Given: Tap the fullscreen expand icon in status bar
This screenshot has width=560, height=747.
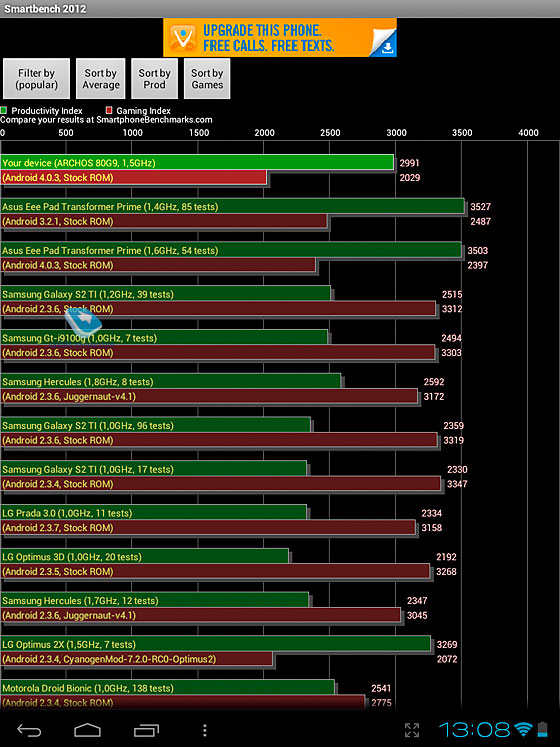Looking at the screenshot, I should 412,730.
